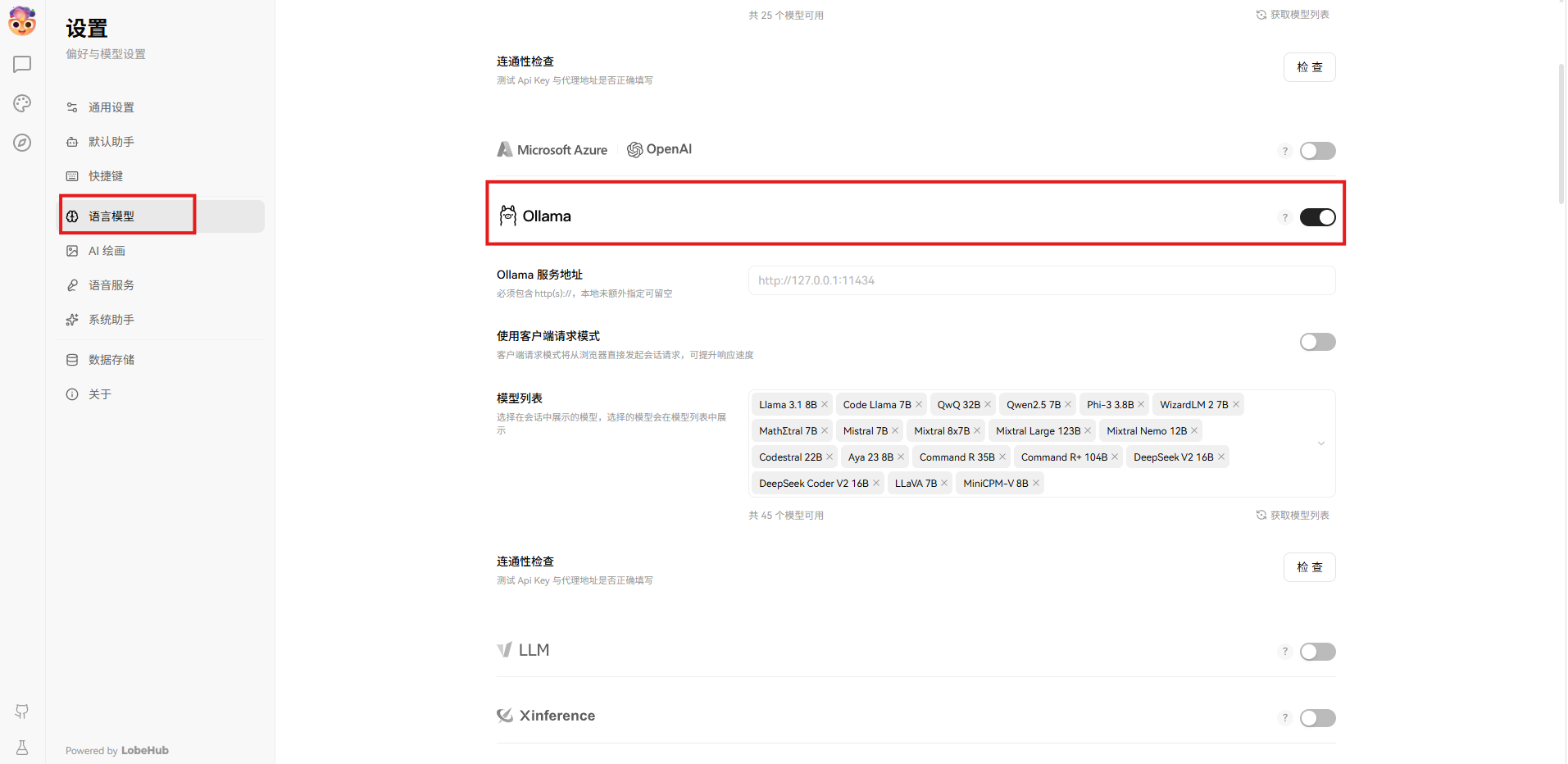Open the chat conversation icon in sidebar
Viewport: 1568px width, 764px height.
[x=22, y=64]
